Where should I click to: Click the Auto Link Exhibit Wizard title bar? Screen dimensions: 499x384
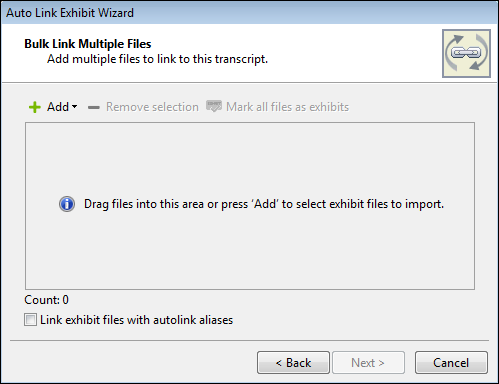pos(249,13)
